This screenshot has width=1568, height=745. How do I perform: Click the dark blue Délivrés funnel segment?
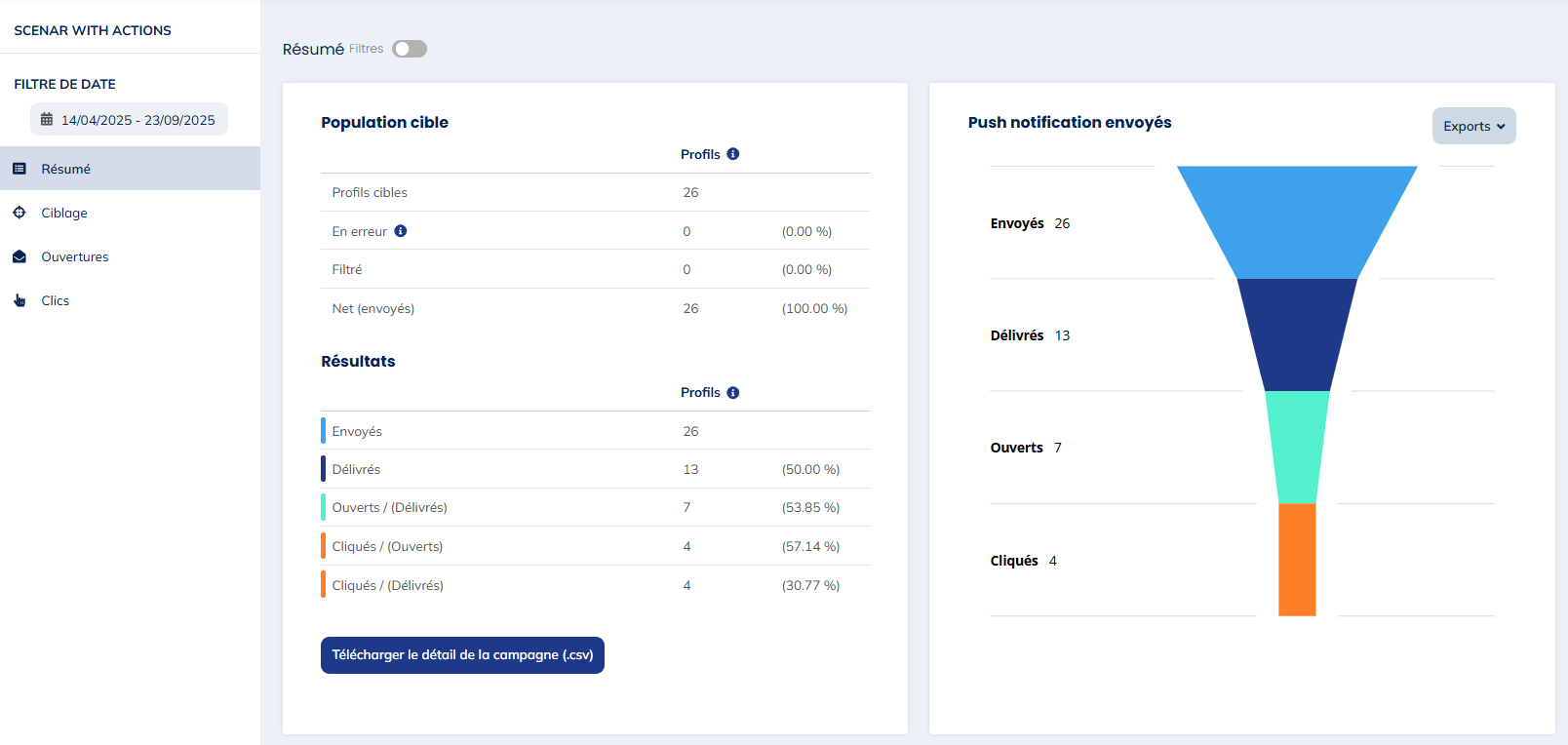(1297, 334)
